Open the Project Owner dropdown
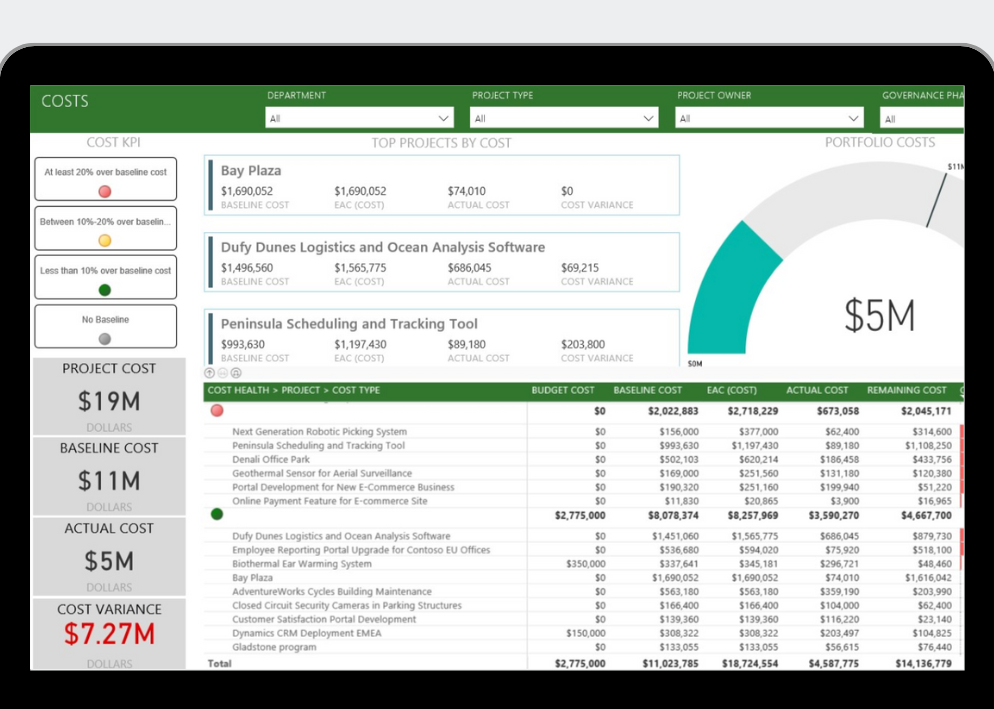Viewport: 994px width, 709px height. 769,118
